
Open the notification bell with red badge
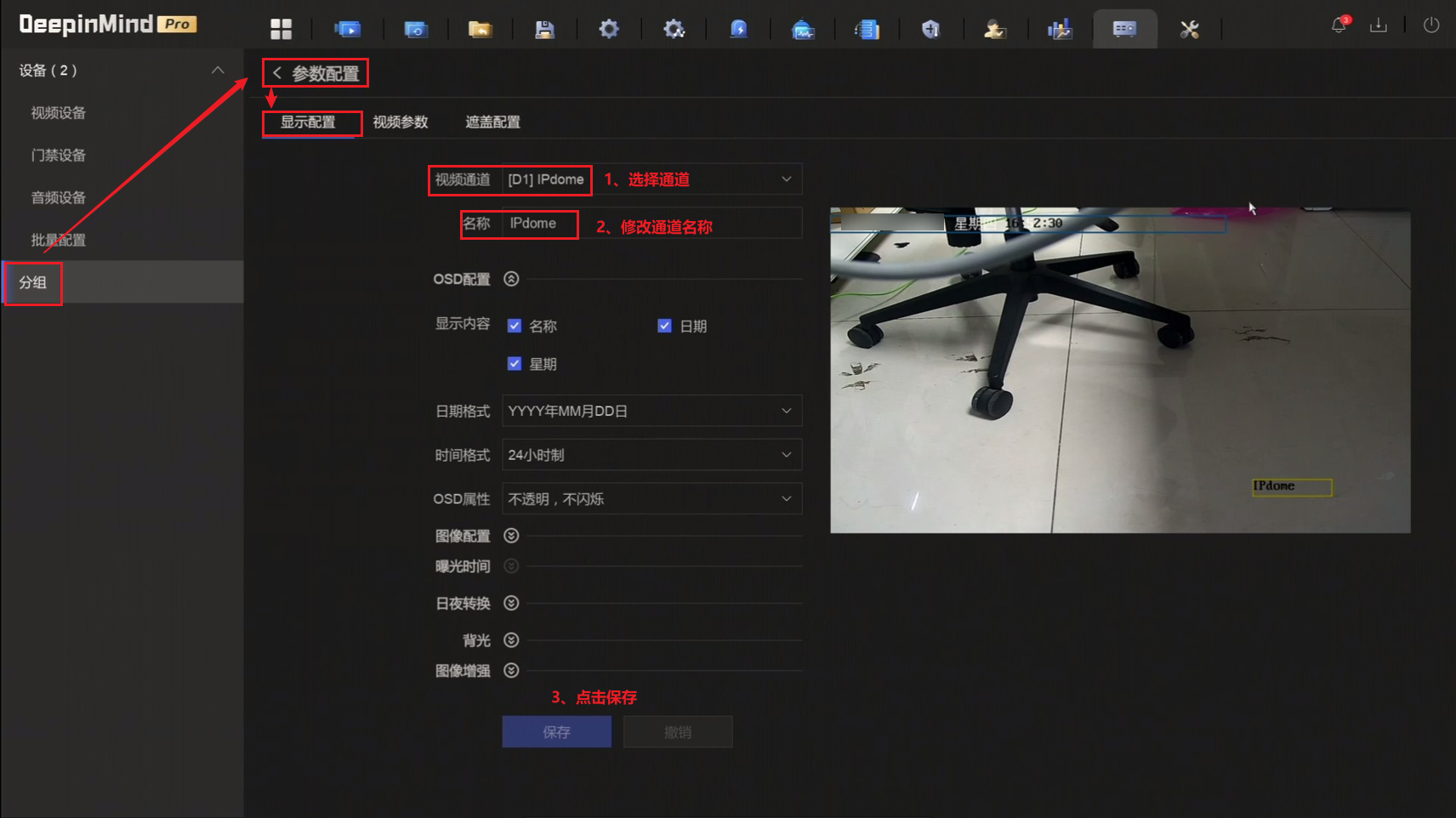coord(1339,25)
